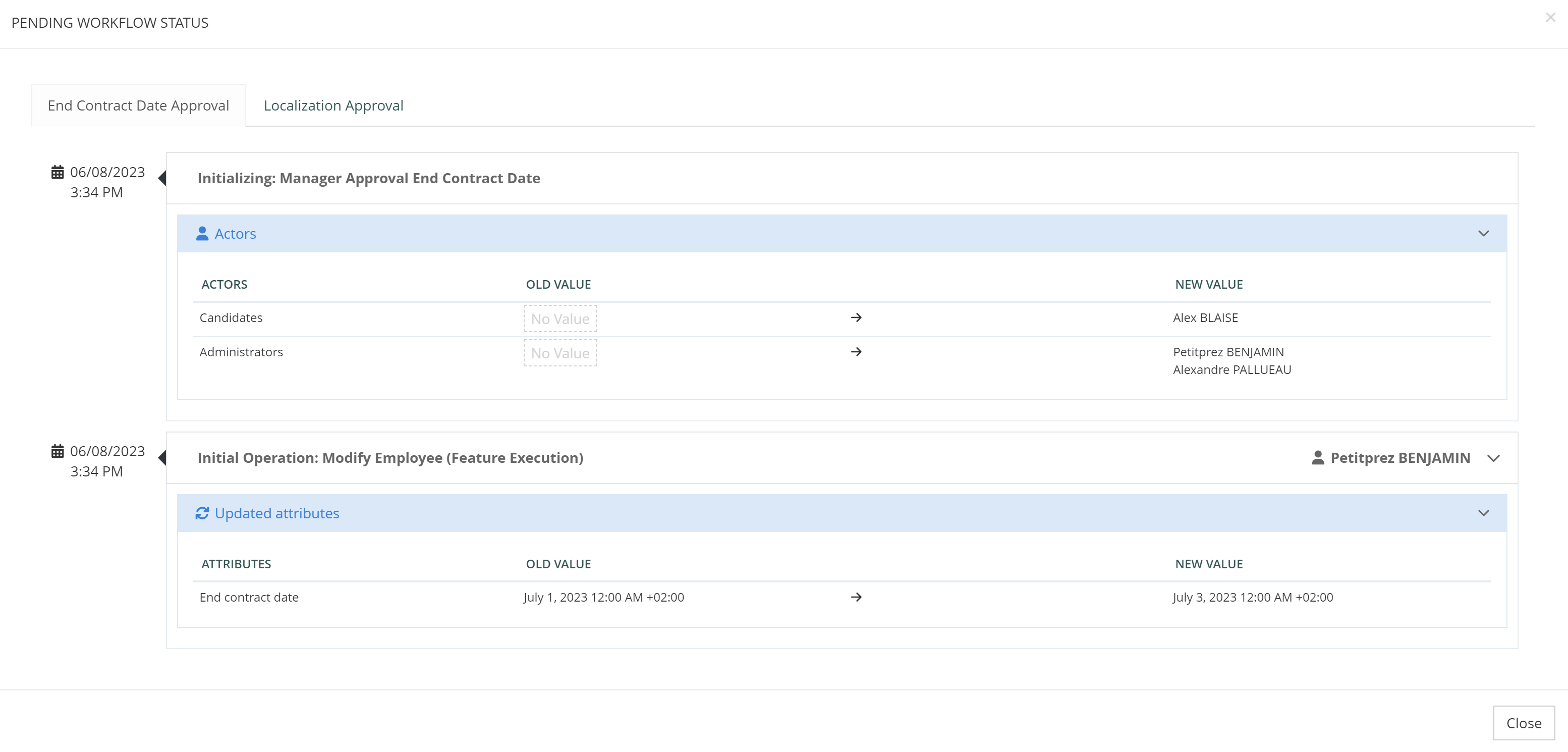1568x752 pixels.
Task: Select the End Contract Date Approval tab
Action: point(138,106)
